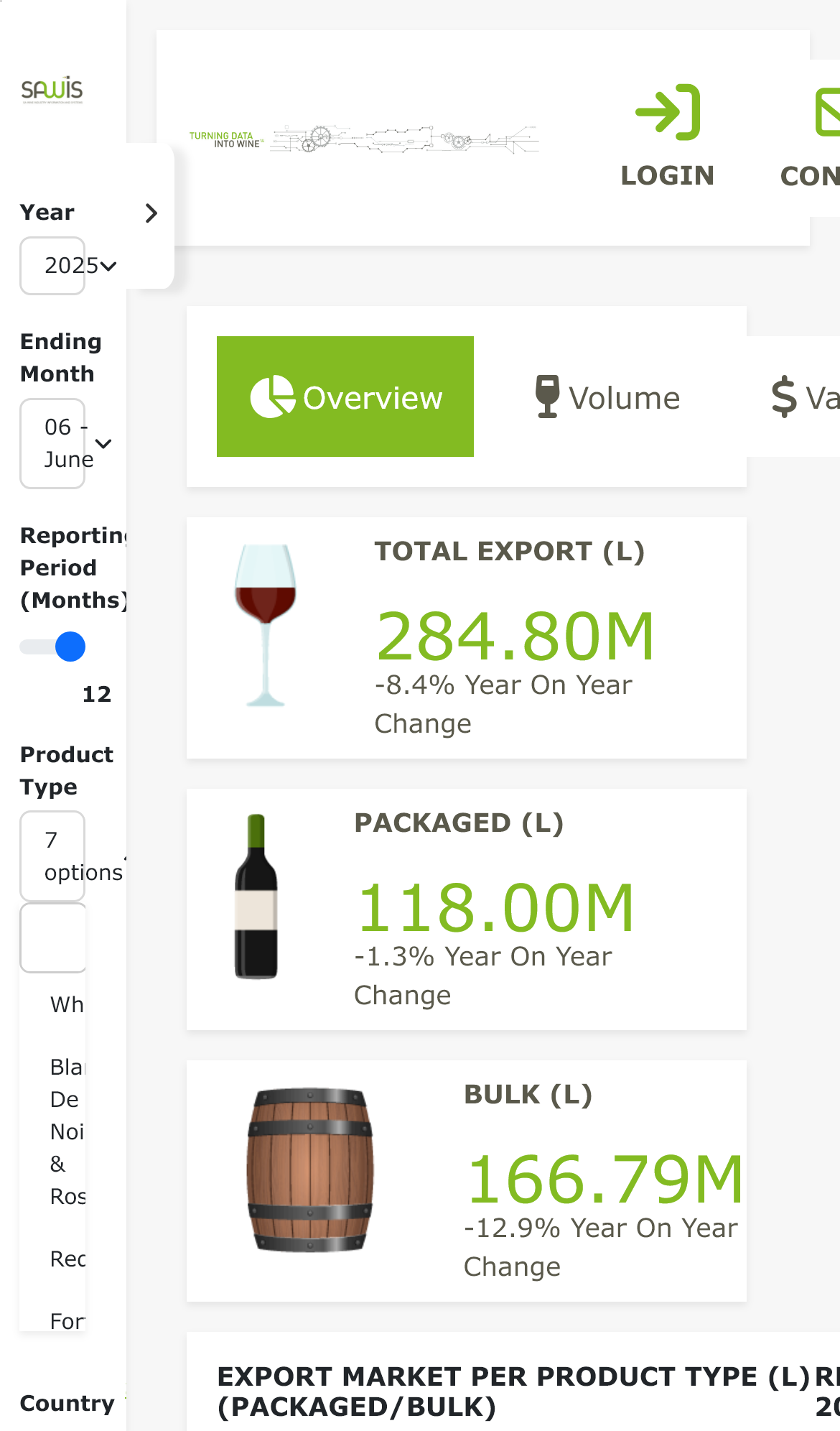Click the dollar sign icon for Value
The image size is (840, 1431).
click(x=784, y=397)
